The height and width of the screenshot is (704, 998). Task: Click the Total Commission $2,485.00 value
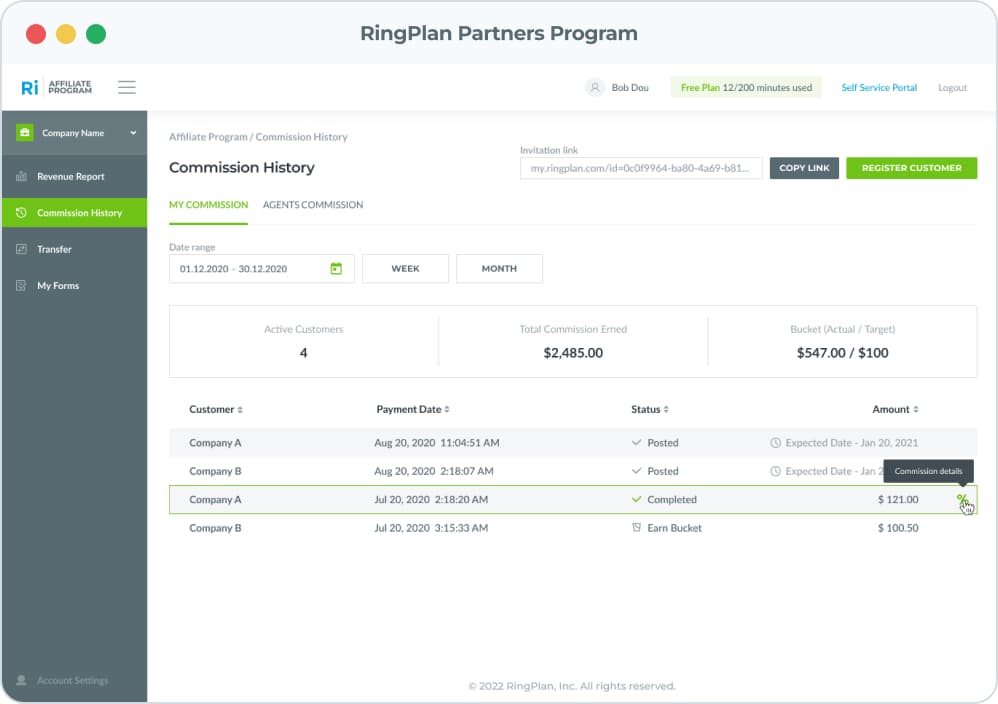573,353
